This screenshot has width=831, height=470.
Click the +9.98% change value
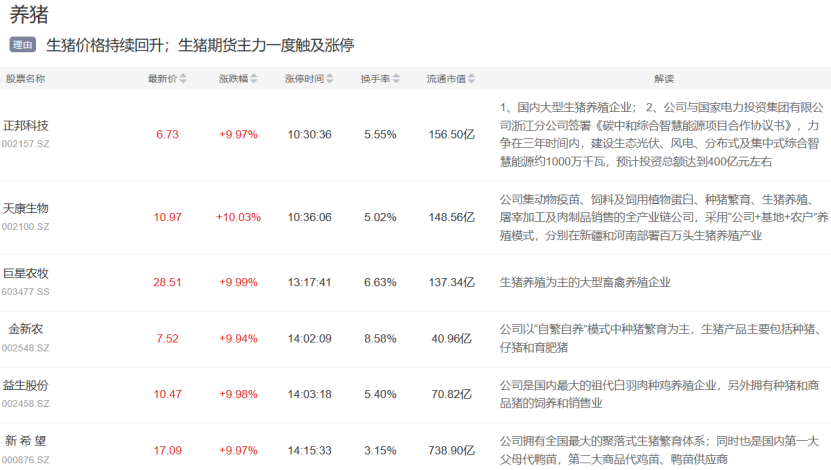(x=238, y=394)
